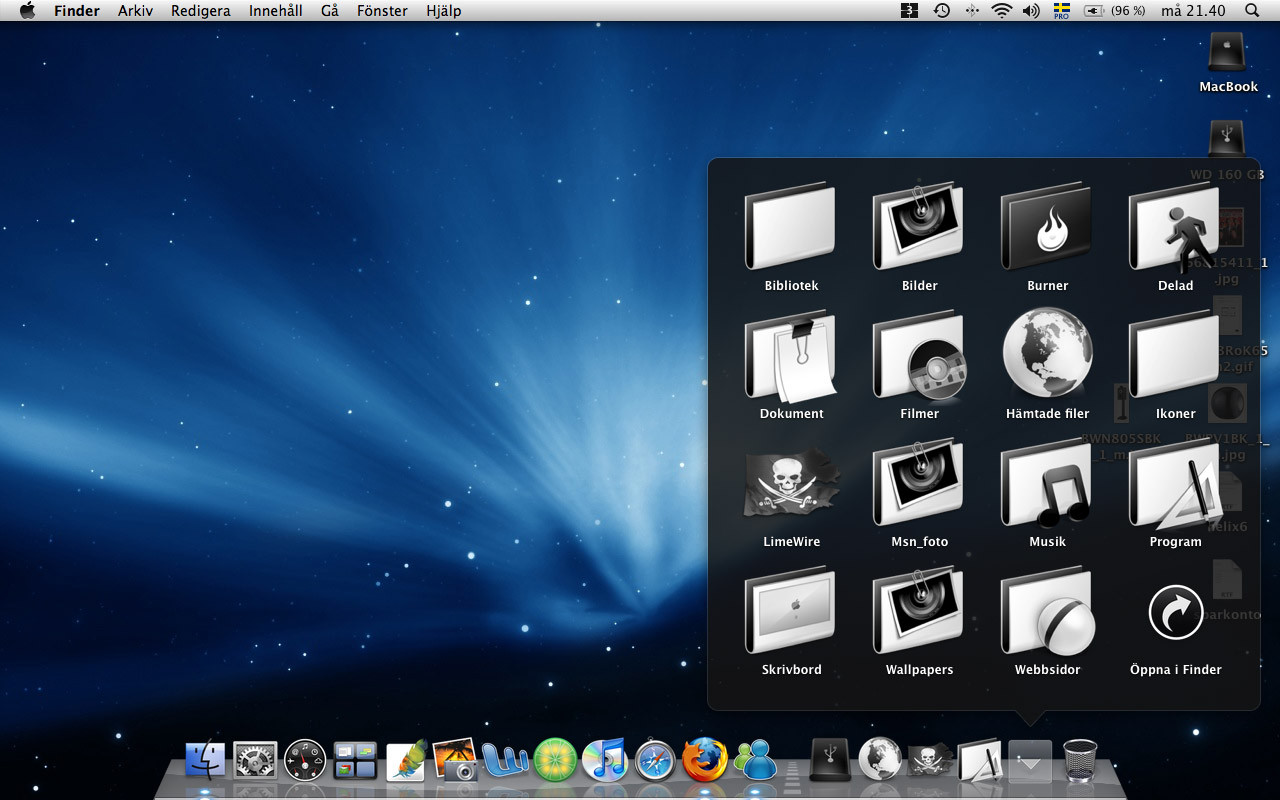The height and width of the screenshot is (800, 1280).
Task: Open the Bilder folder in the stack
Action: point(918,227)
